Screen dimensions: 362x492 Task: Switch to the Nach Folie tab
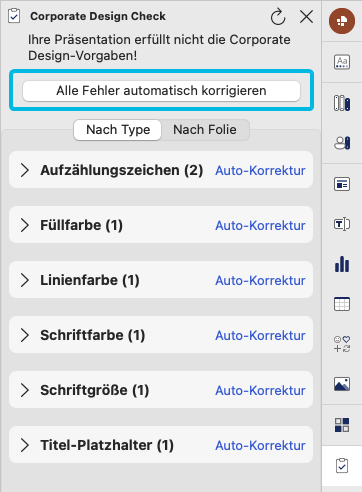click(205, 130)
